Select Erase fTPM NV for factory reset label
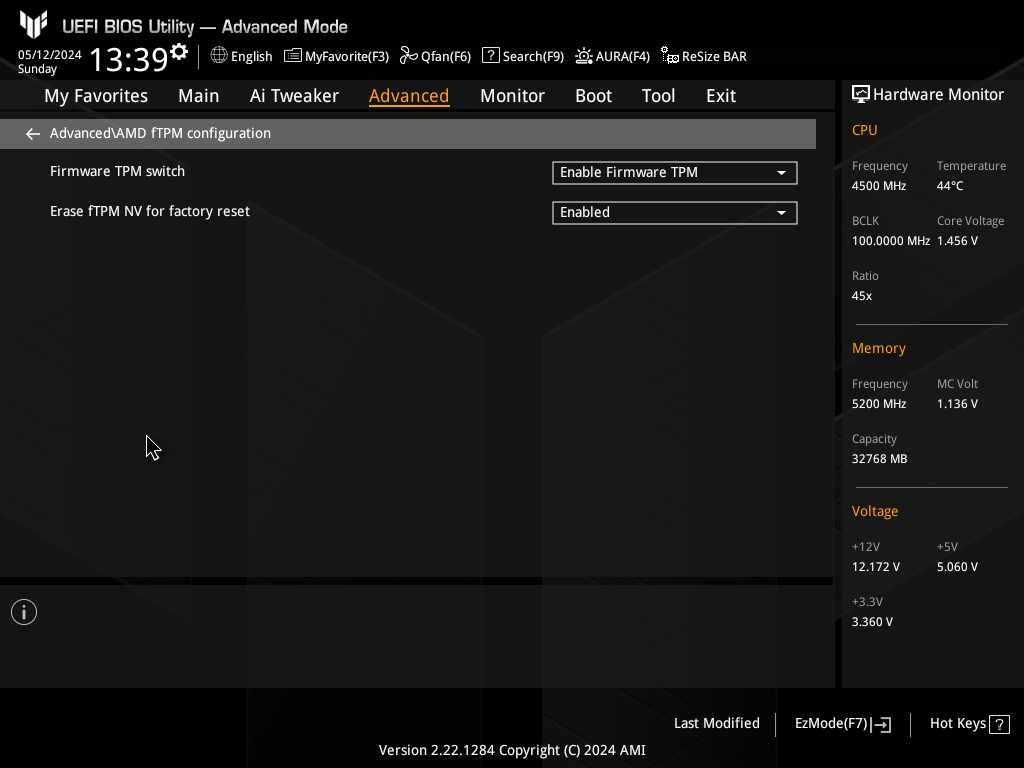Screen dimensions: 1024x768 [x=150, y=212]
